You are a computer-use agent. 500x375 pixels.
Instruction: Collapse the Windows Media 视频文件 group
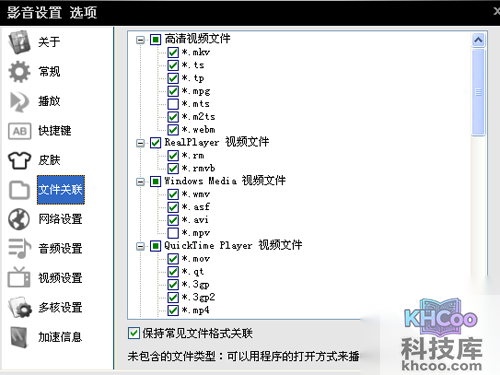click(x=140, y=182)
